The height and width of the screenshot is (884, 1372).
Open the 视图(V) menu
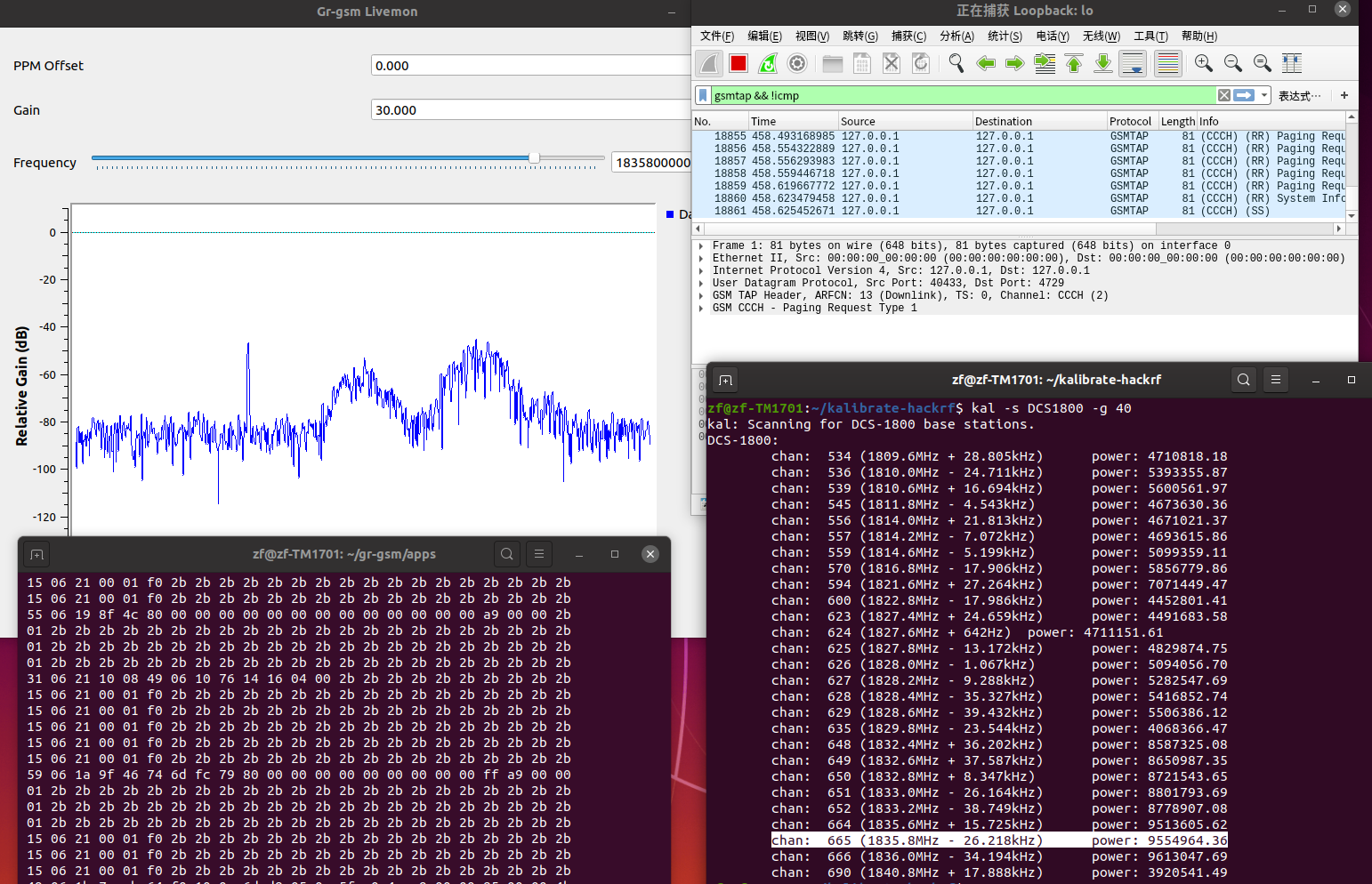click(x=812, y=36)
